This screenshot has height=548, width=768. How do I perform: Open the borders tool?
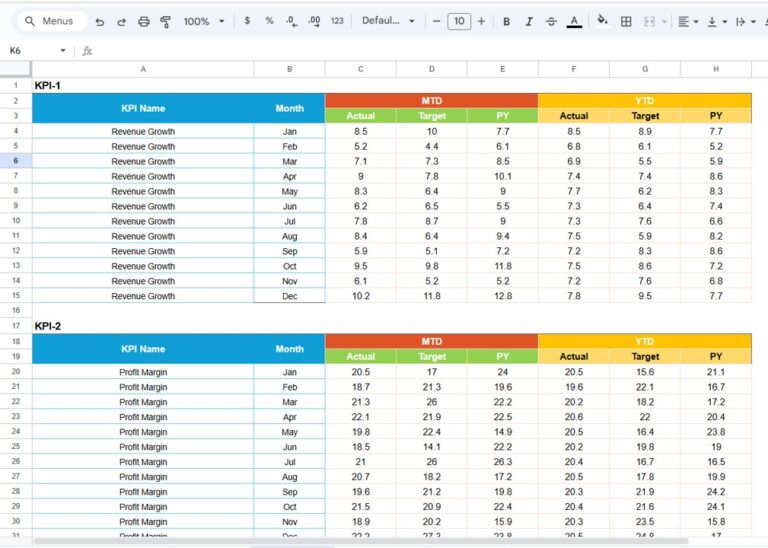(626, 22)
